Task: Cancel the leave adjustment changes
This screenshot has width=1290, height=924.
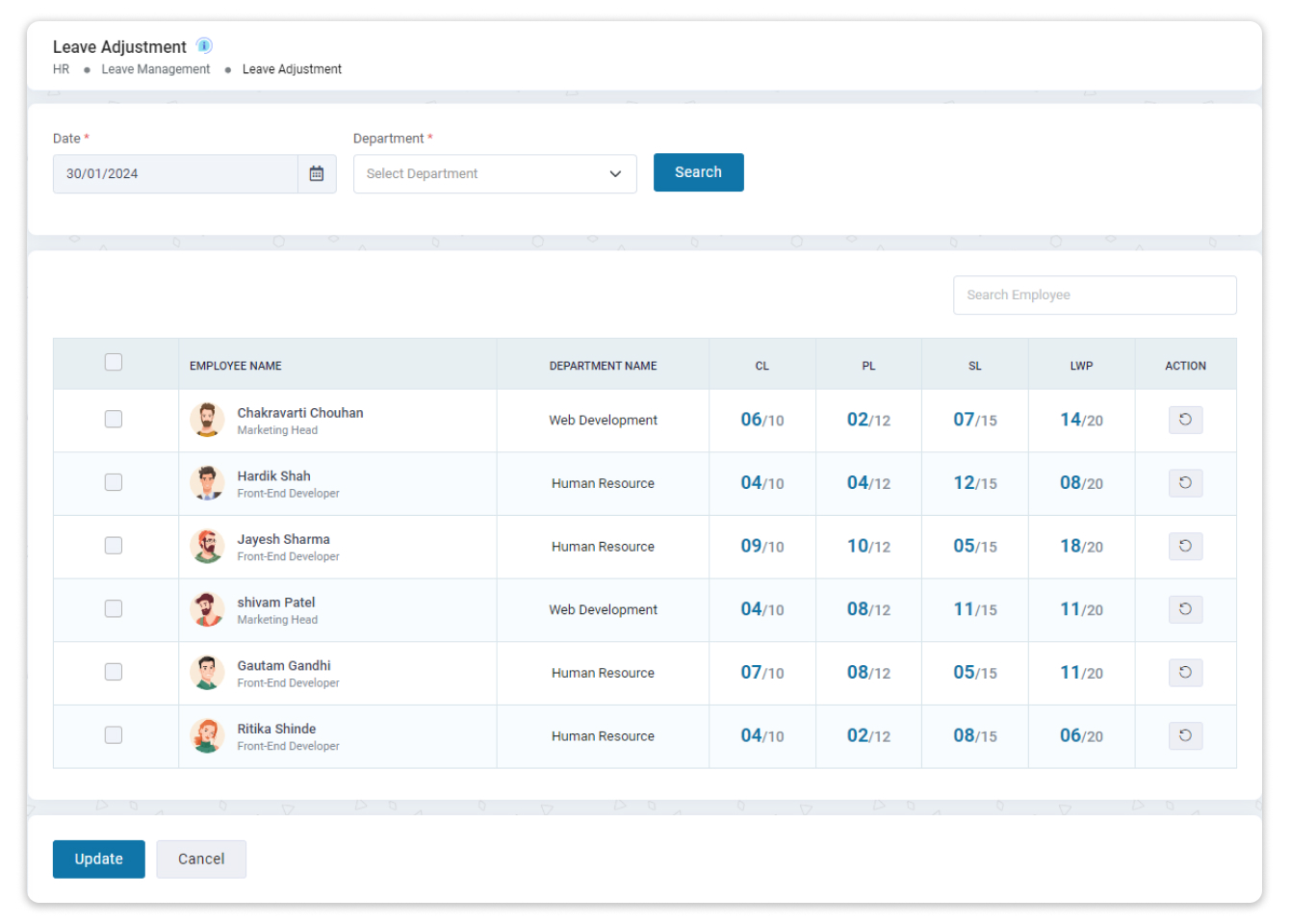Action: (x=201, y=859)
